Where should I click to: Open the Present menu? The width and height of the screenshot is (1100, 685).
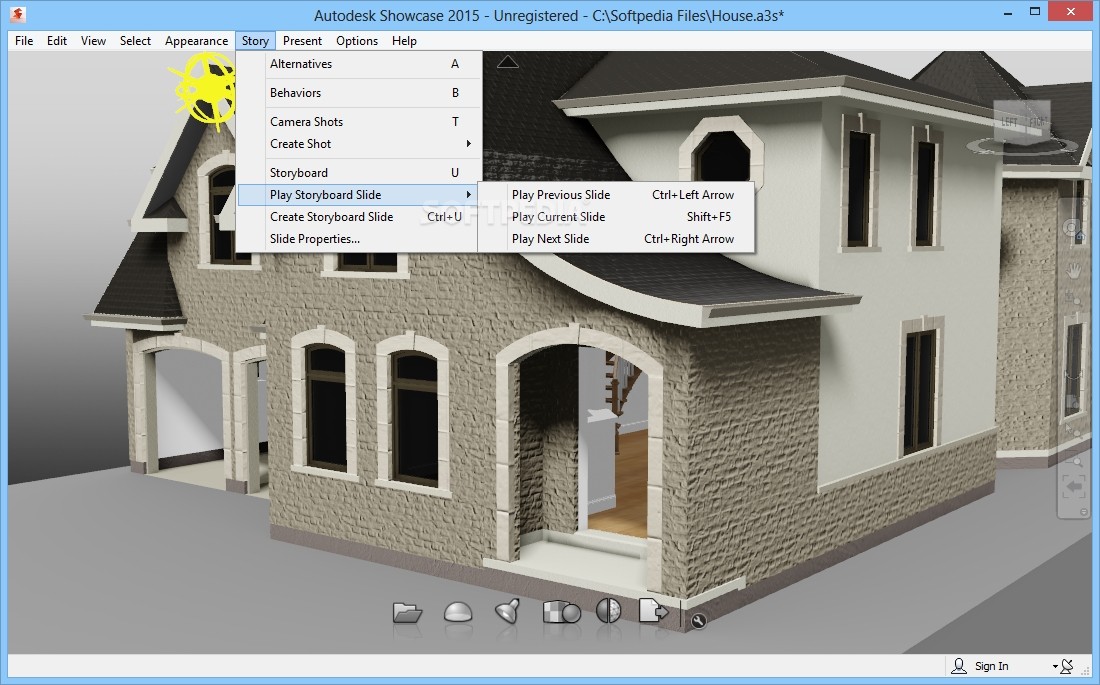click(x=302, y=41)
